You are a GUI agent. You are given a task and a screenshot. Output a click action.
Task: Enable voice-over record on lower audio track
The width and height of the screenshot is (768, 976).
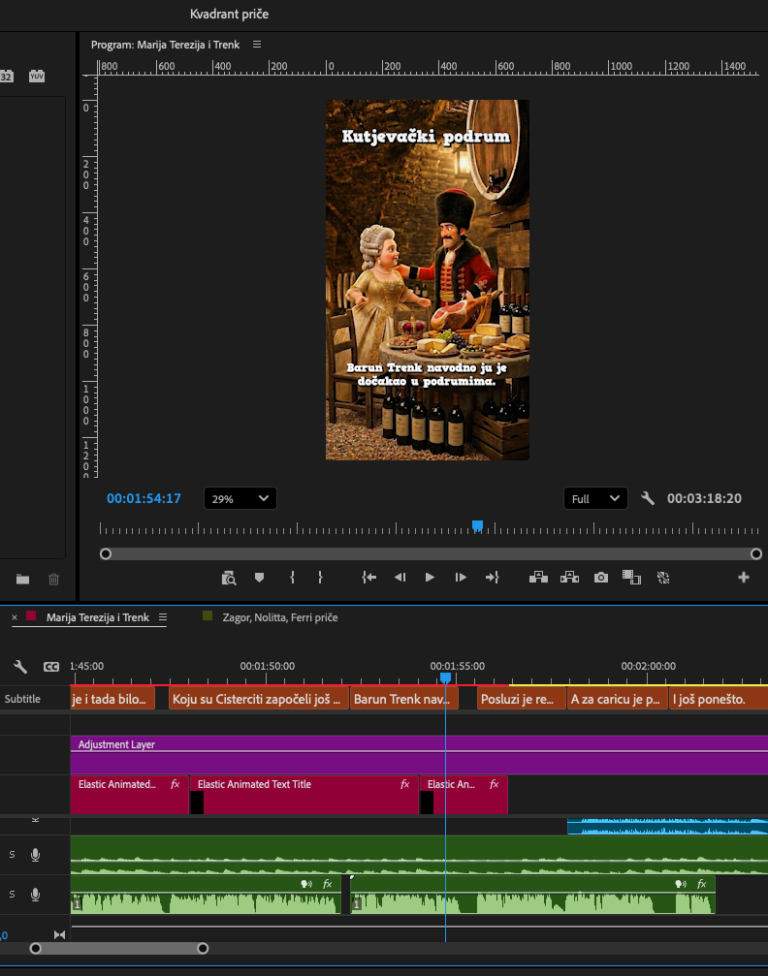35,894
